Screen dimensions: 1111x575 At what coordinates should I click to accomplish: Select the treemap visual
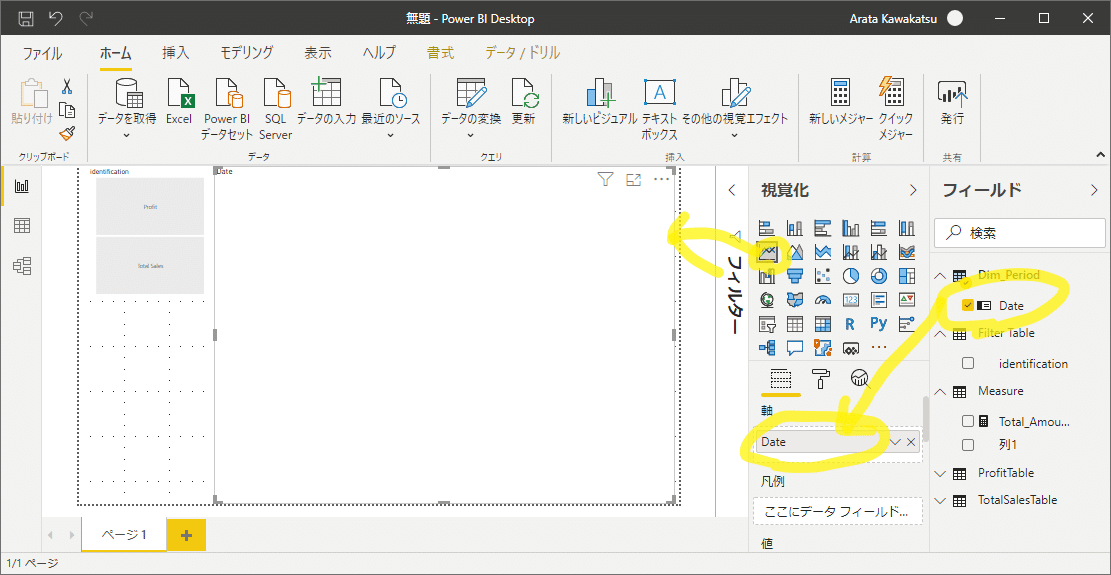[x=906, y=275]
